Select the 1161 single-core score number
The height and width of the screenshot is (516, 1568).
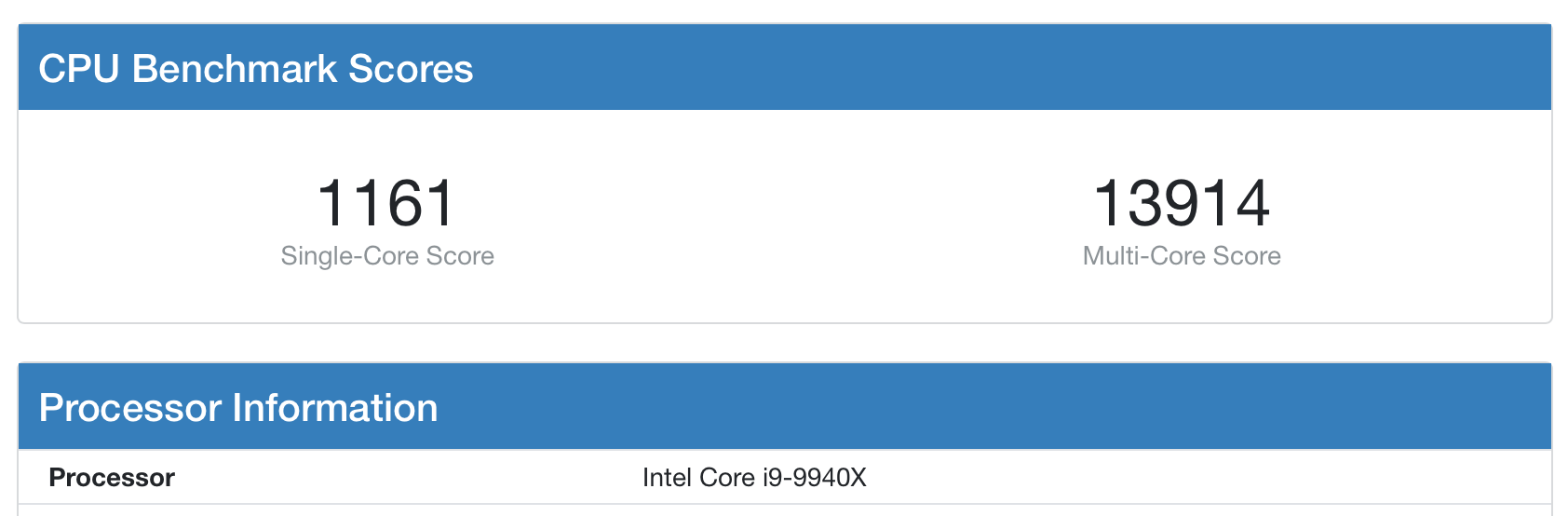(x=386, y=203)
